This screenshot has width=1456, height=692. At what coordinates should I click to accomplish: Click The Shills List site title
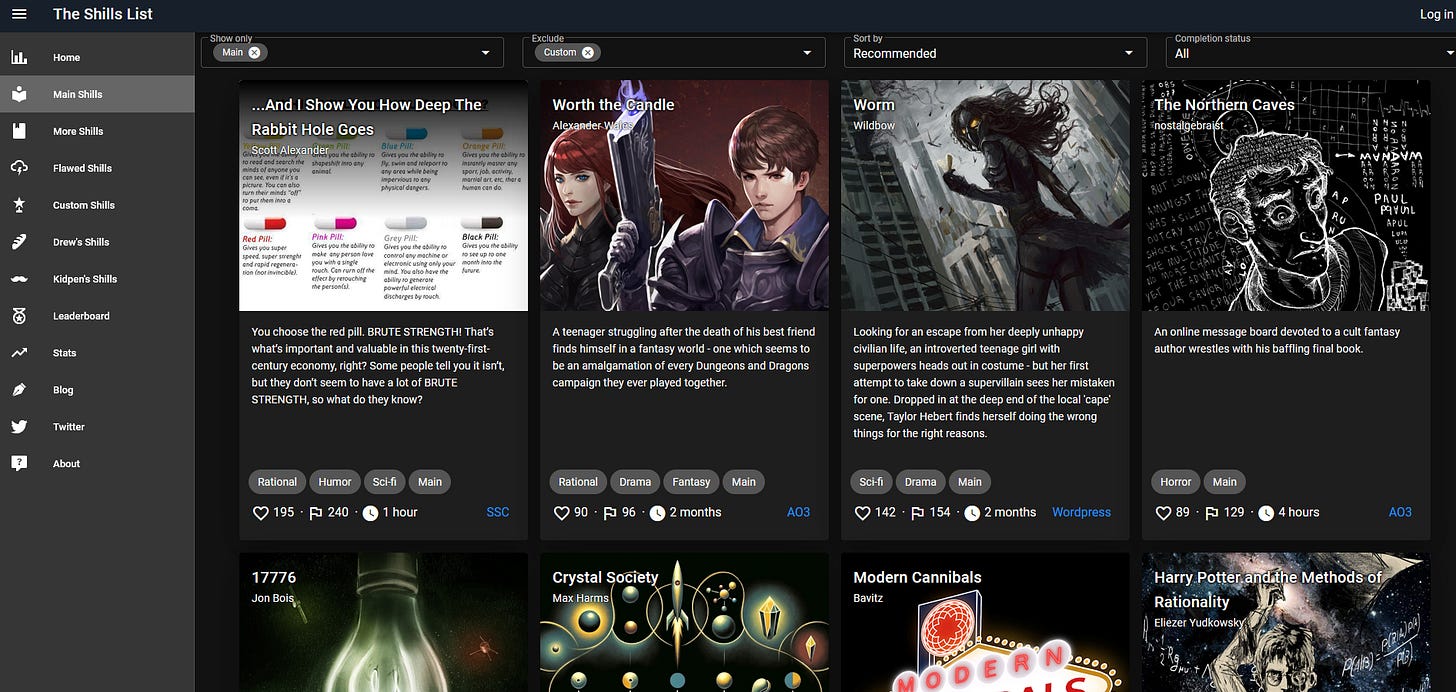(103, 14)
